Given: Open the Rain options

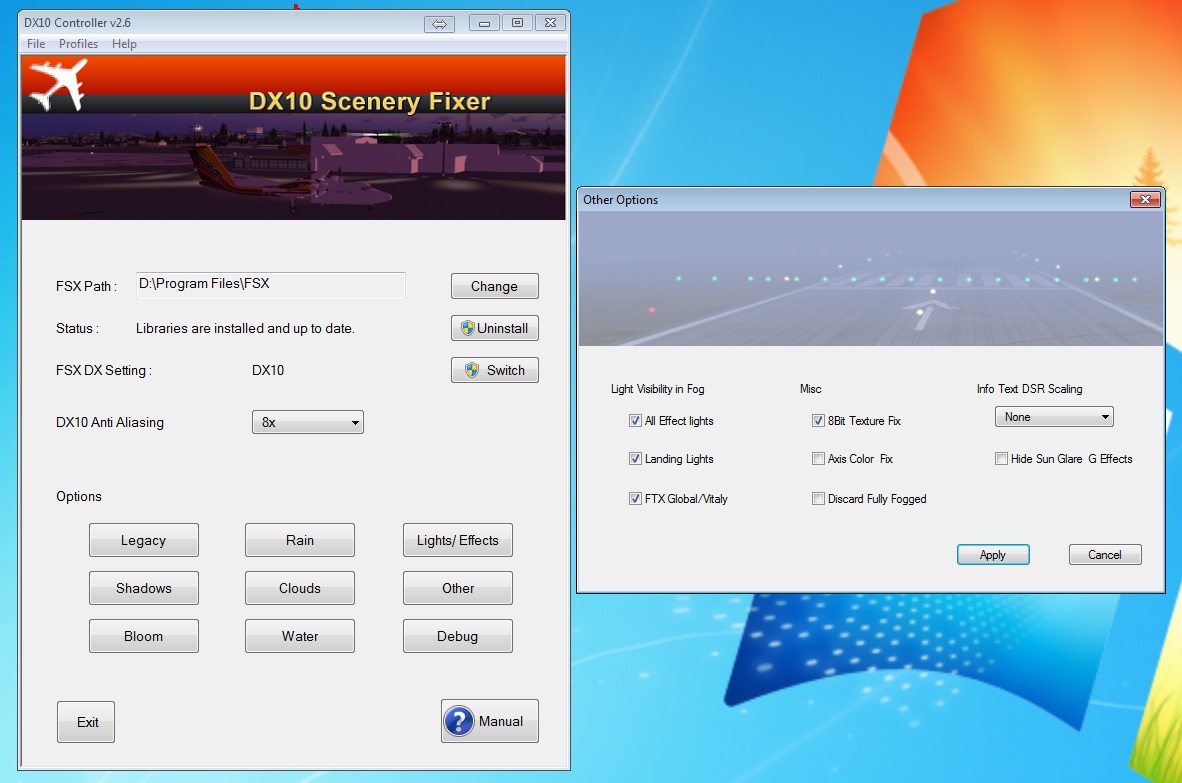Looking at the screenshot, I should (299, 540).
